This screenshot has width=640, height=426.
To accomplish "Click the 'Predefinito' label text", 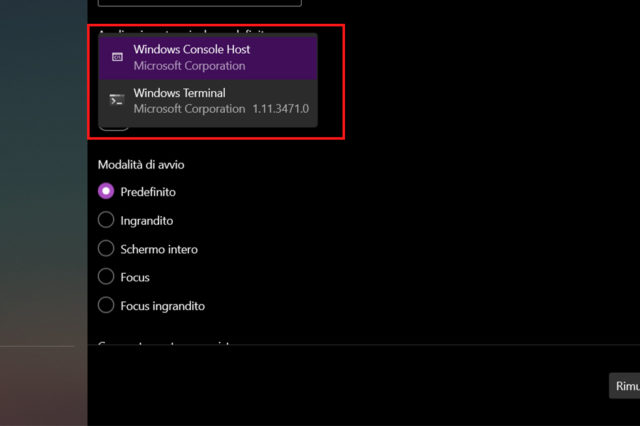I will (148, 192).
